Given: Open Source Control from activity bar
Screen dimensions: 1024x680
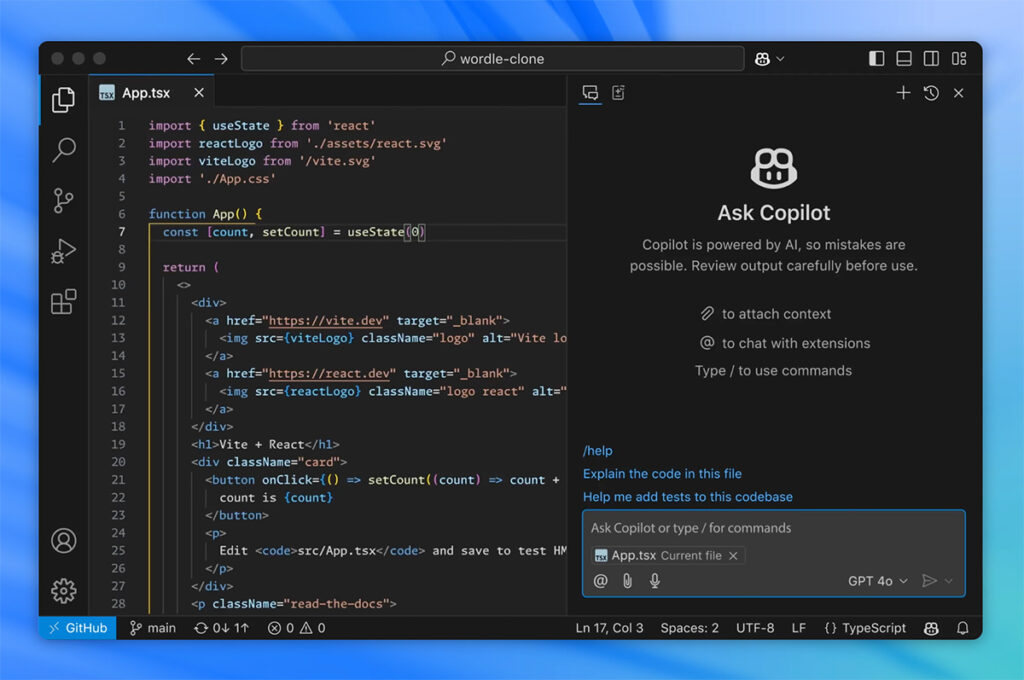Looking at the screenshot, I should (63, 200).
